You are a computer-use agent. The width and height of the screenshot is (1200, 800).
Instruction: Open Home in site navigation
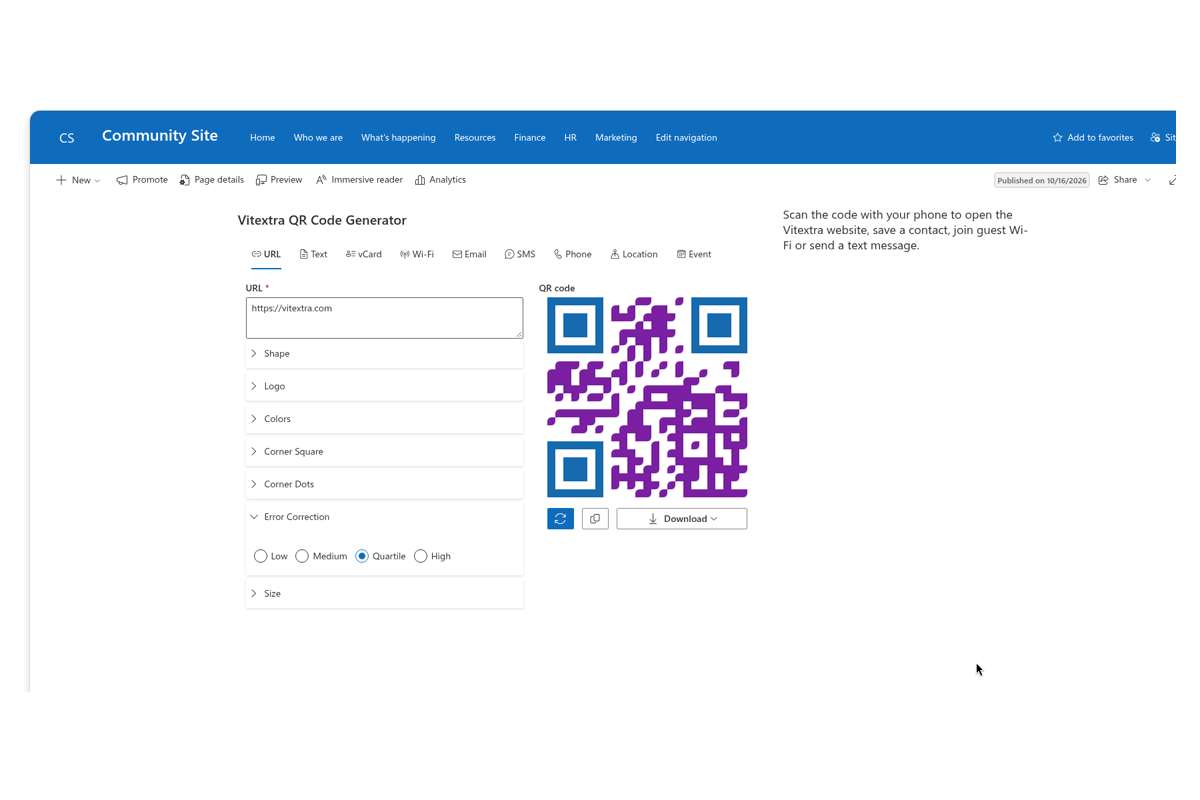(262, 138)
